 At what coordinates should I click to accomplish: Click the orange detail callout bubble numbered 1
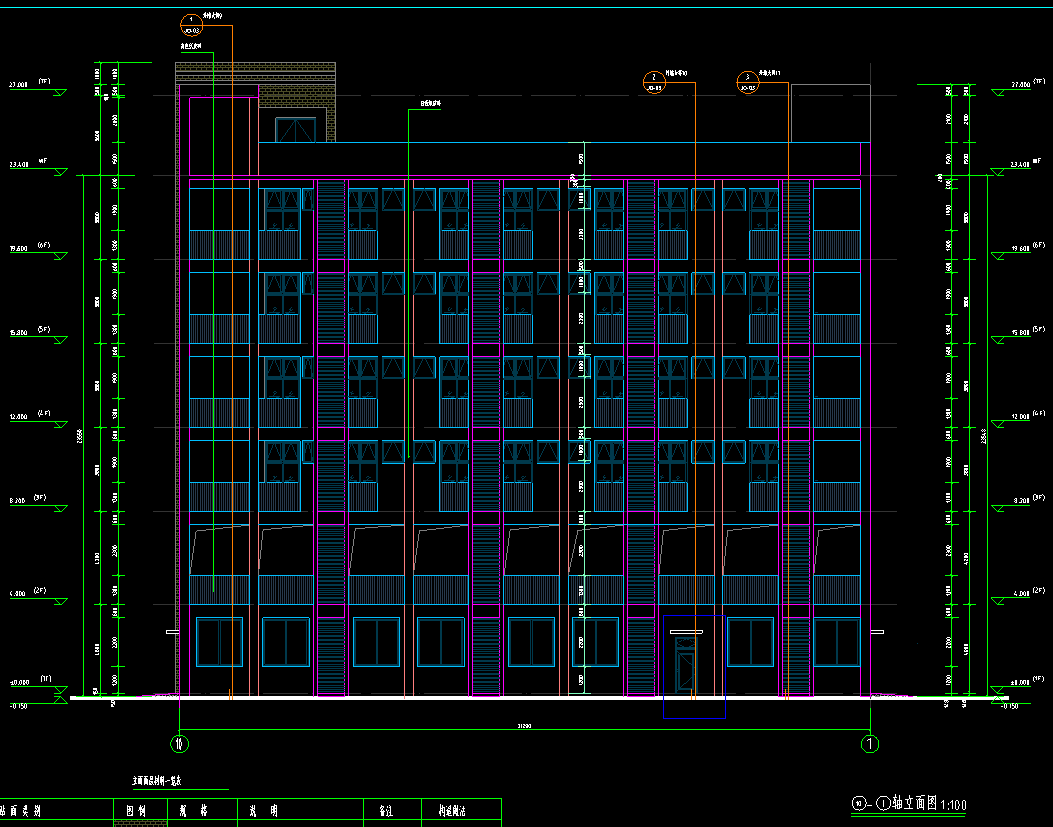(191, 24)
